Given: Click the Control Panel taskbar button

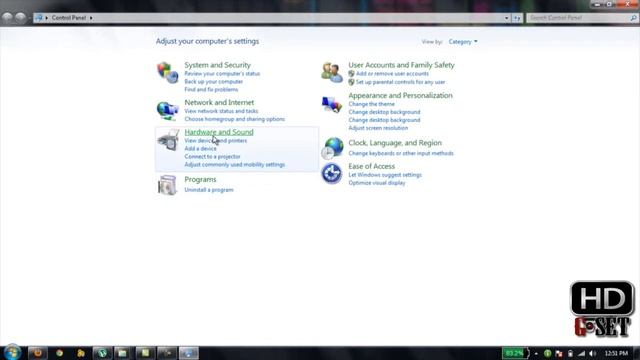Looking at the screenshot, I should [189, 353].
